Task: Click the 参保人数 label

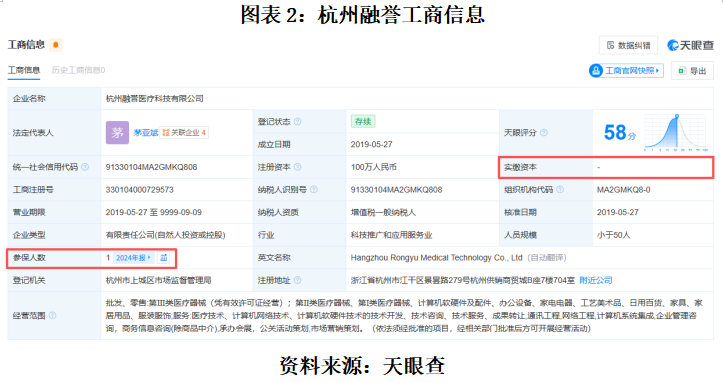Action: coord(29,258)
